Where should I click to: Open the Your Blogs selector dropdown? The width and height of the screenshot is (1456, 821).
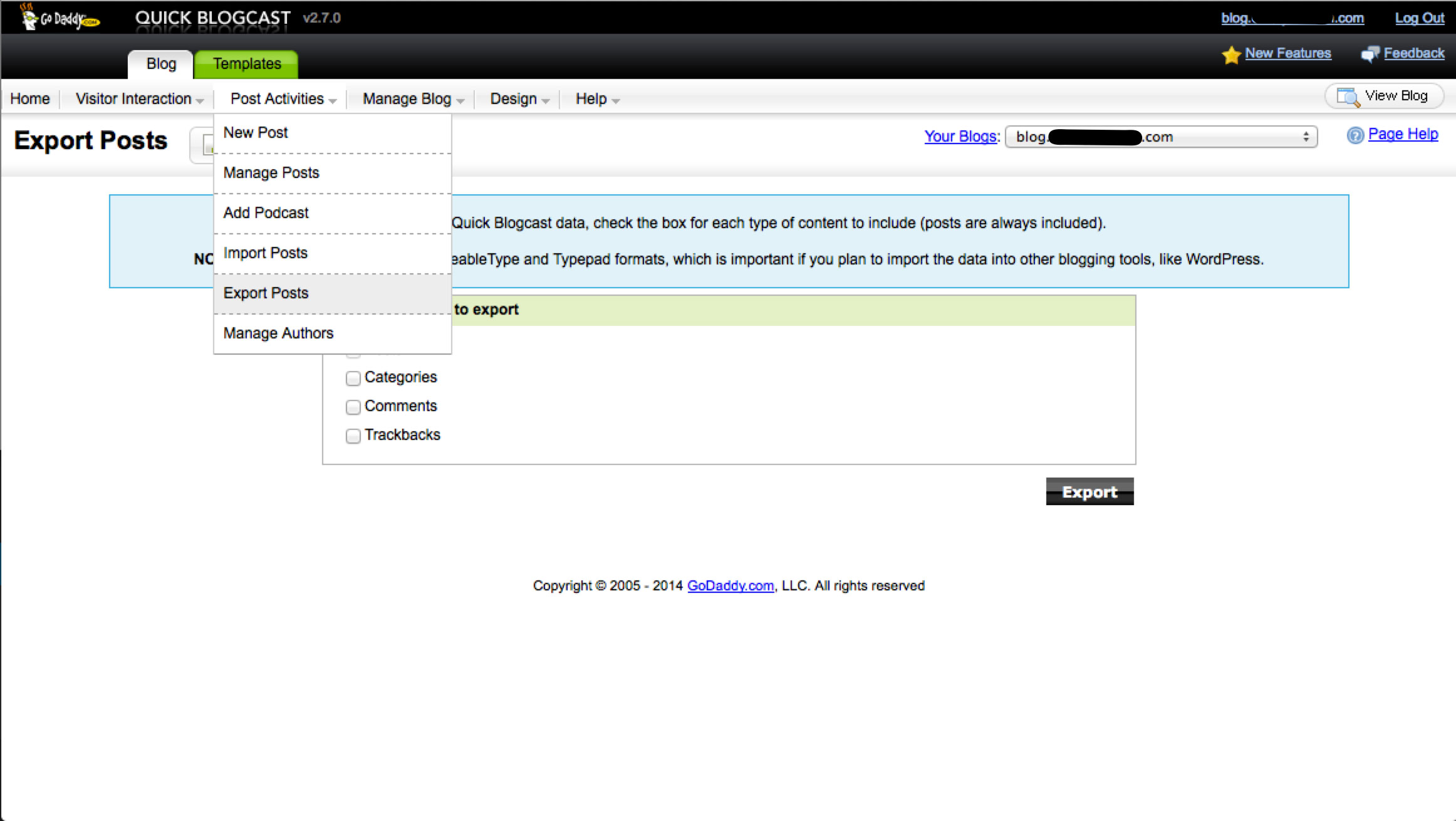(1161, 137)
